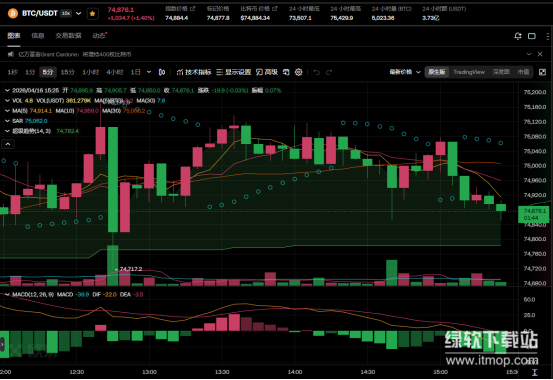Open 显示设置 display settings

233,72
